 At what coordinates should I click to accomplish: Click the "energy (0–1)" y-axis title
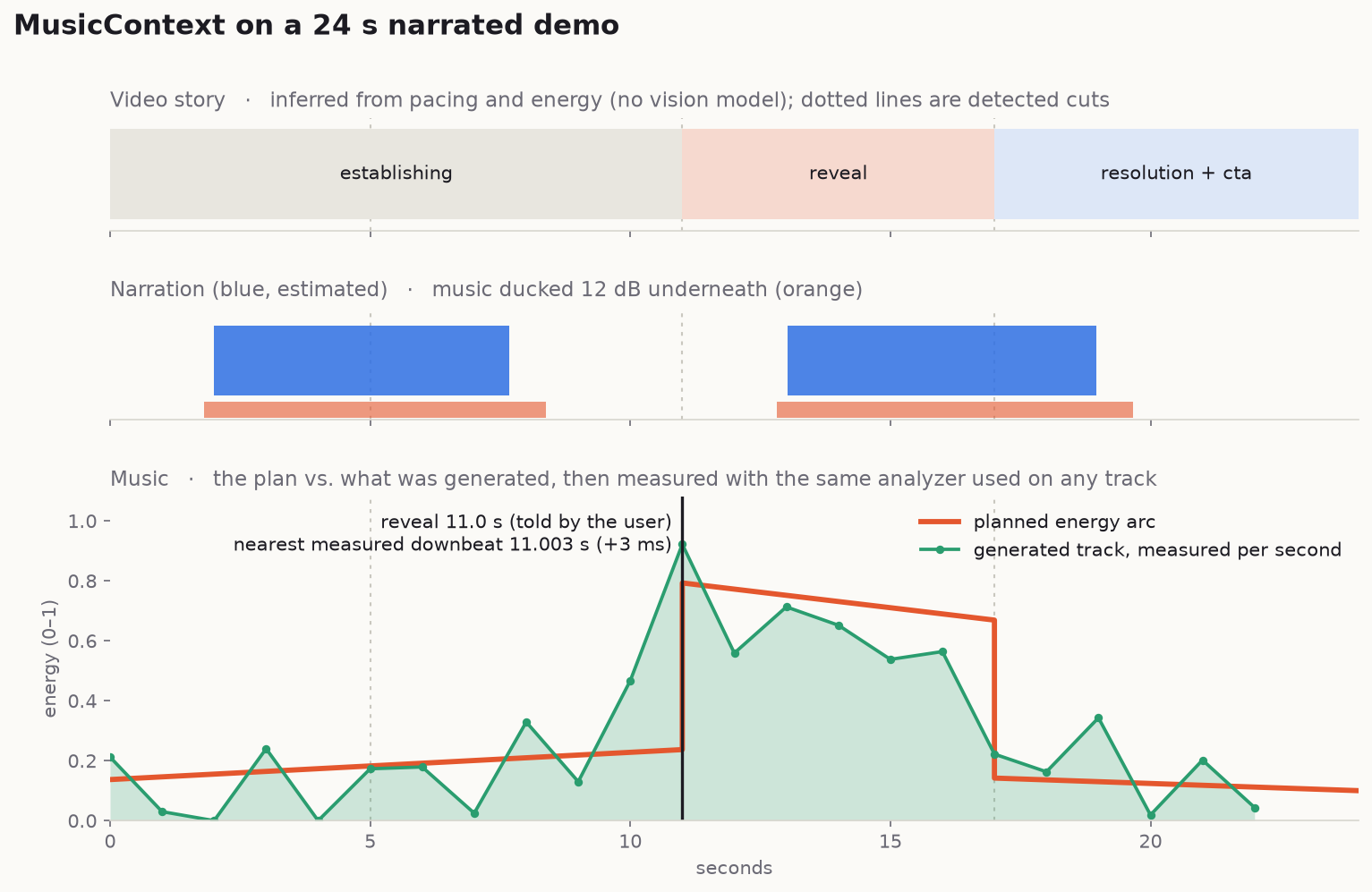[x=50, y=658]
